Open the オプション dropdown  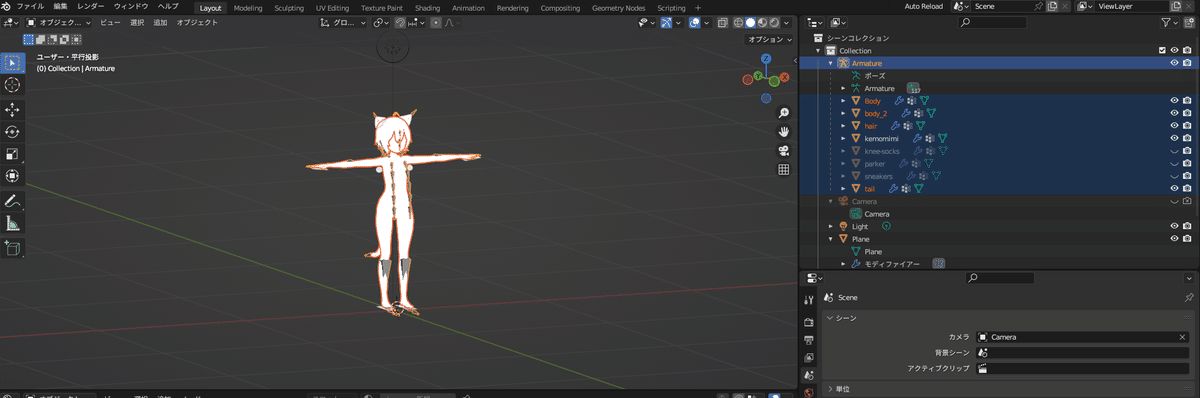coord(769,39)
